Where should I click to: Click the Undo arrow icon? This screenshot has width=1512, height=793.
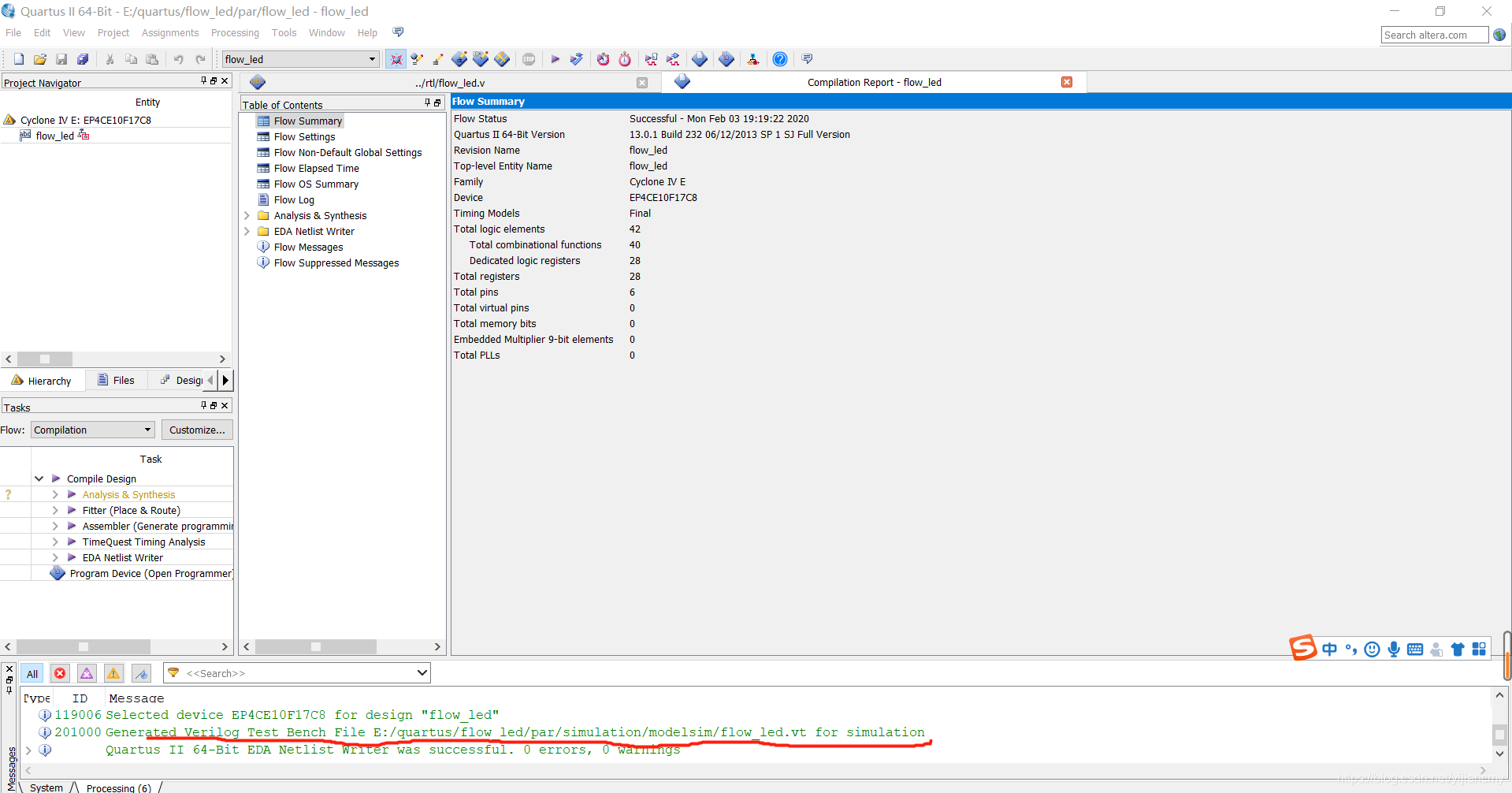click(179, 59)
